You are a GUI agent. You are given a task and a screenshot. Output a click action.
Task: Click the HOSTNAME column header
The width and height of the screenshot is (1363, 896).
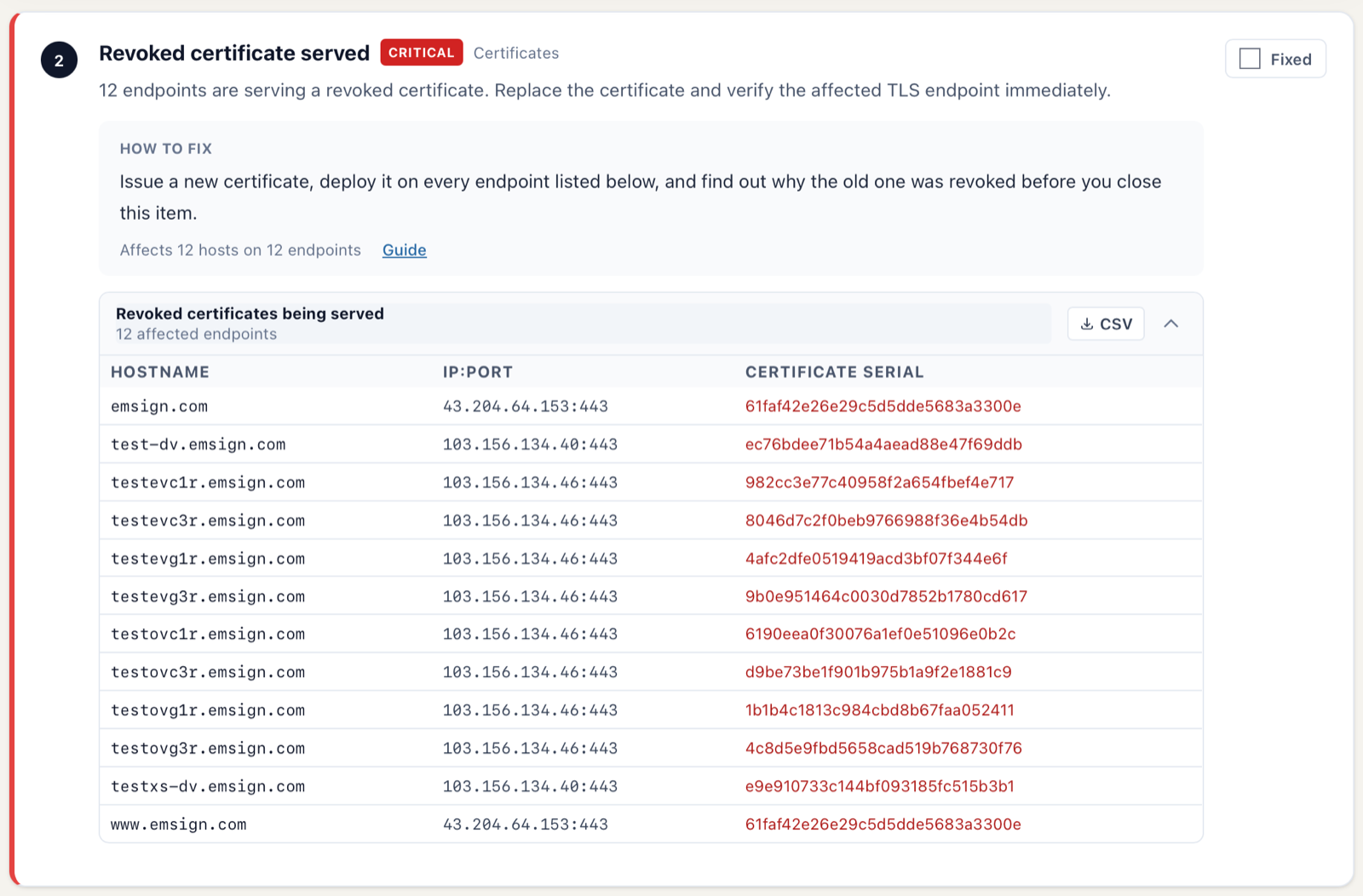160,372
